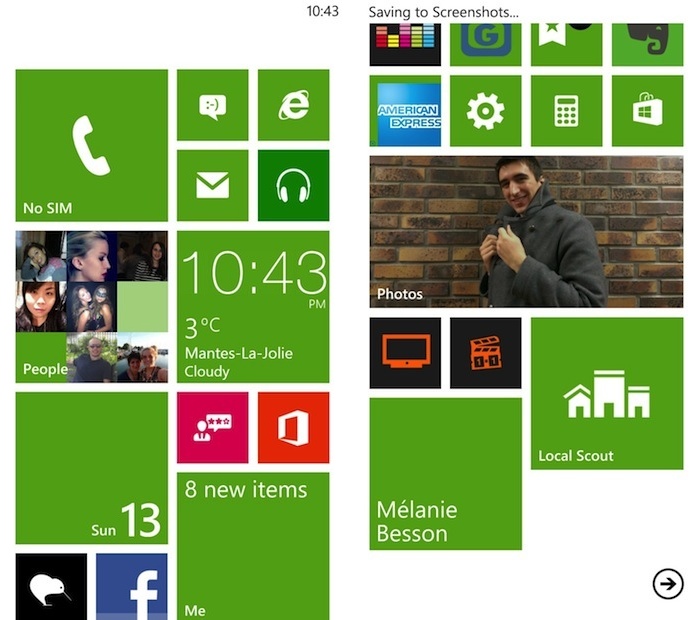
Task: Launch the Calculator tile
Action: [x=567, y=111]
